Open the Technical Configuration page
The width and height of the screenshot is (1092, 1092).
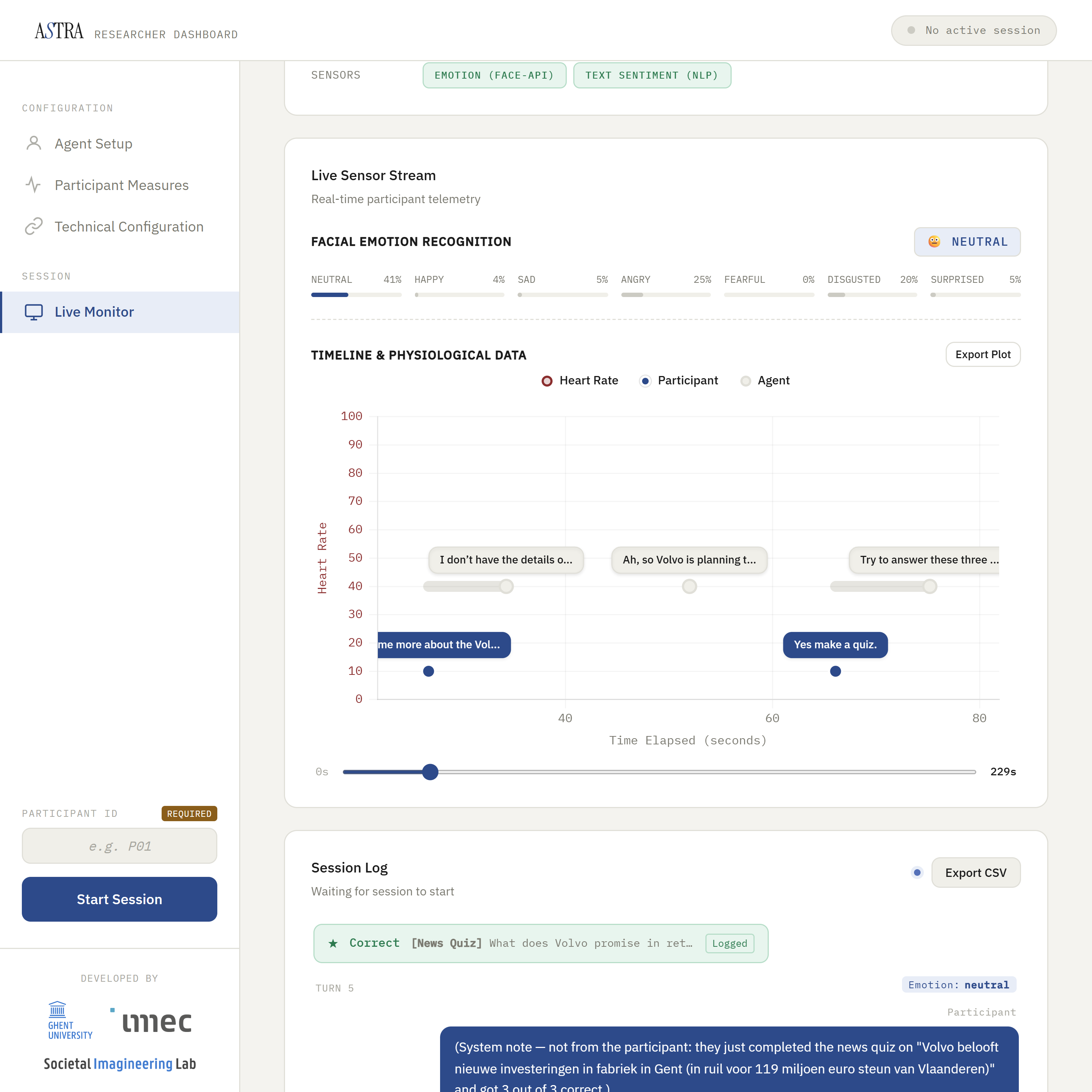120,227
